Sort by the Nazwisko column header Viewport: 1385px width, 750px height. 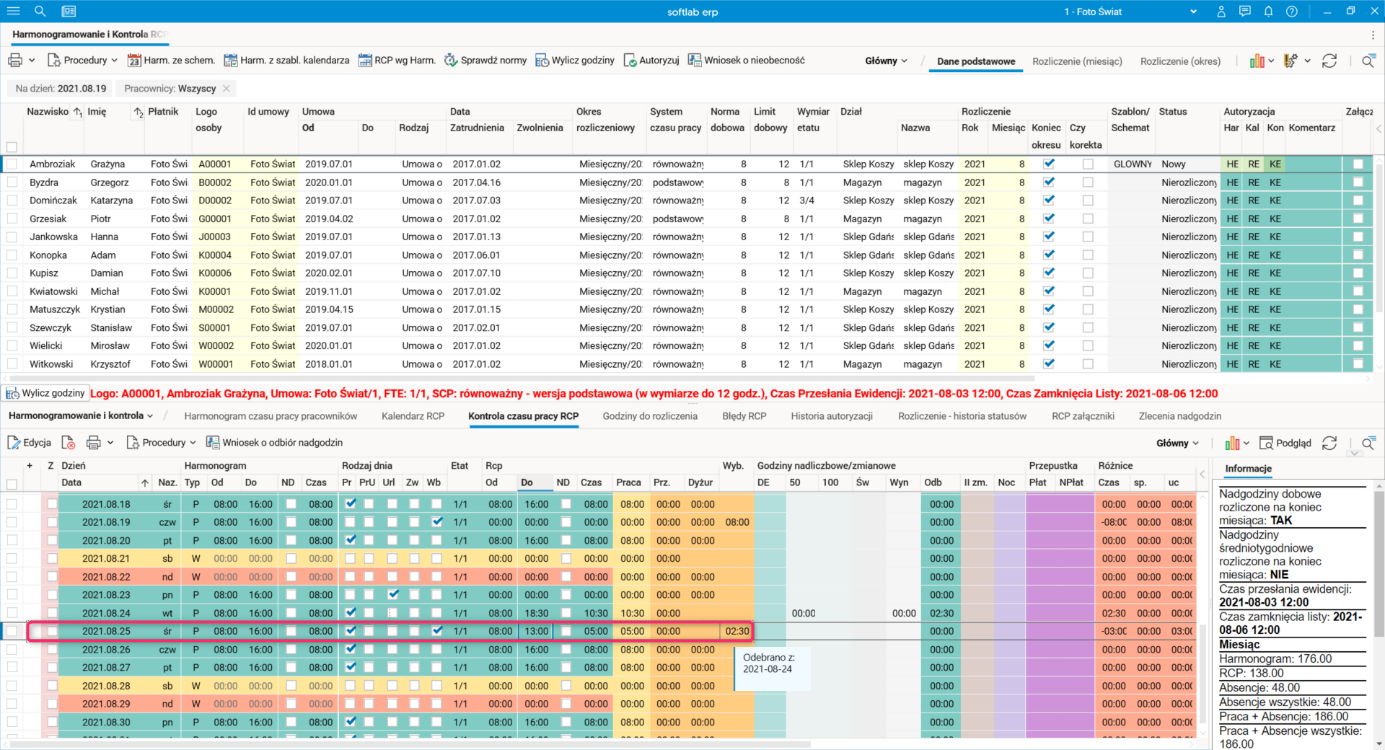(47, 111)
